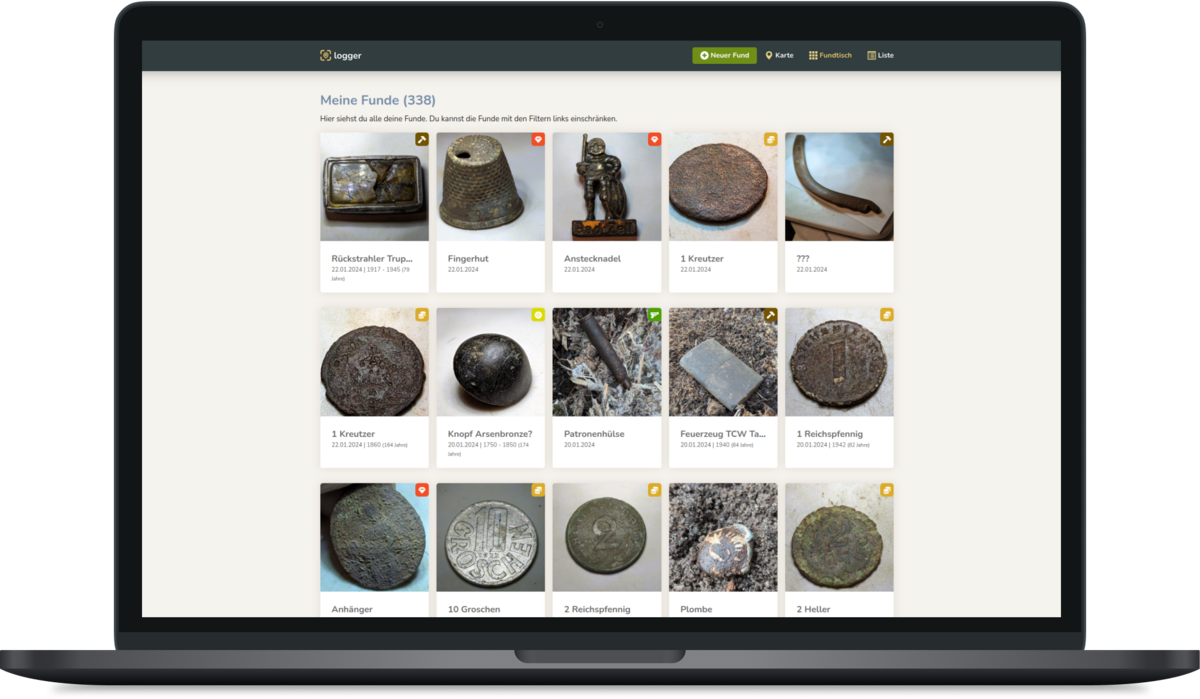Click the green gun badge on Patronenhülse

point(654,315)
